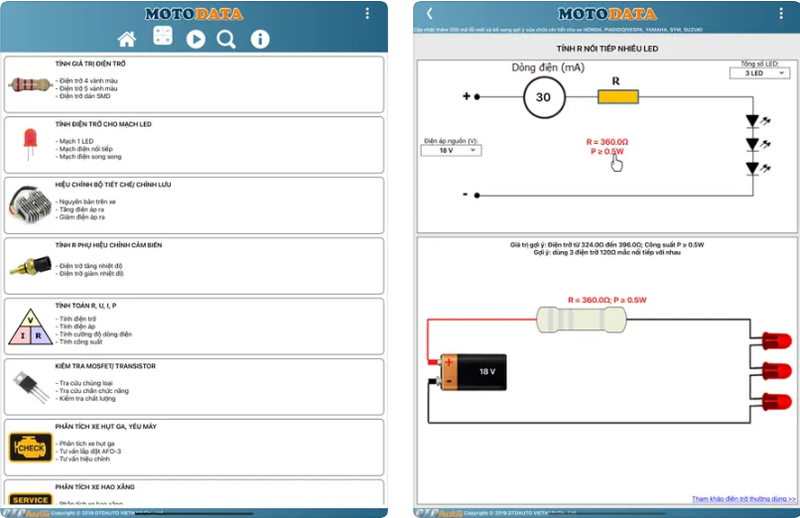Click the TÍNH R NỐI TIẾP NHIỀU LED title
The image size is (800, 518).
[x=607, y=48]
